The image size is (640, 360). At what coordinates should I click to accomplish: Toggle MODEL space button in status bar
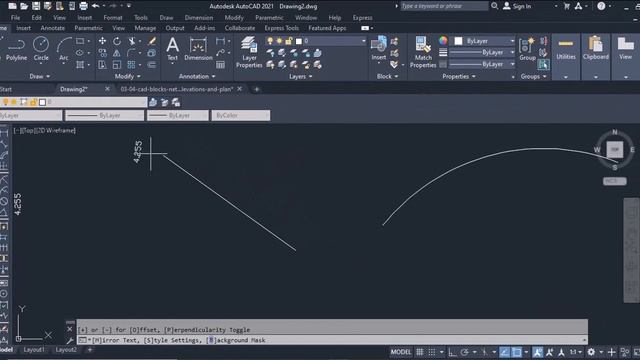click(x=401, y=352)
